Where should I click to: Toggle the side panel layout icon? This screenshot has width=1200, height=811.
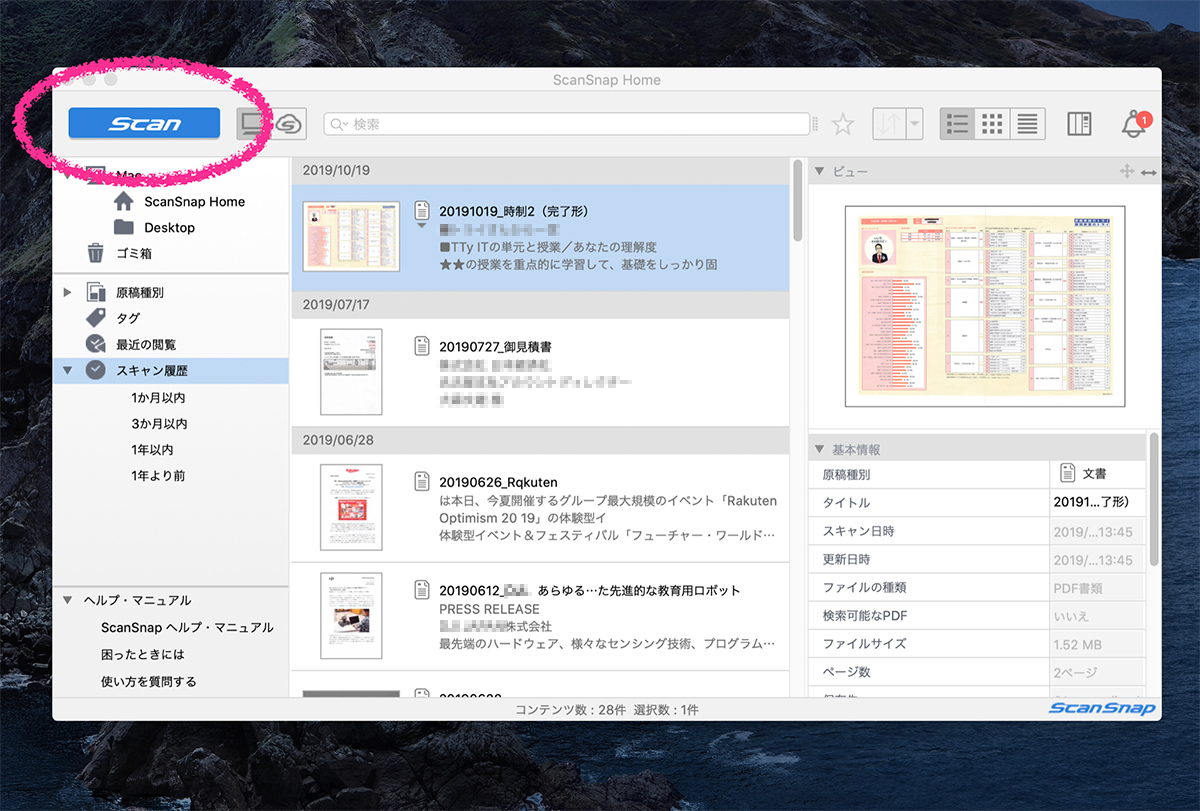pyautogui.click(x=1079, y=124)
